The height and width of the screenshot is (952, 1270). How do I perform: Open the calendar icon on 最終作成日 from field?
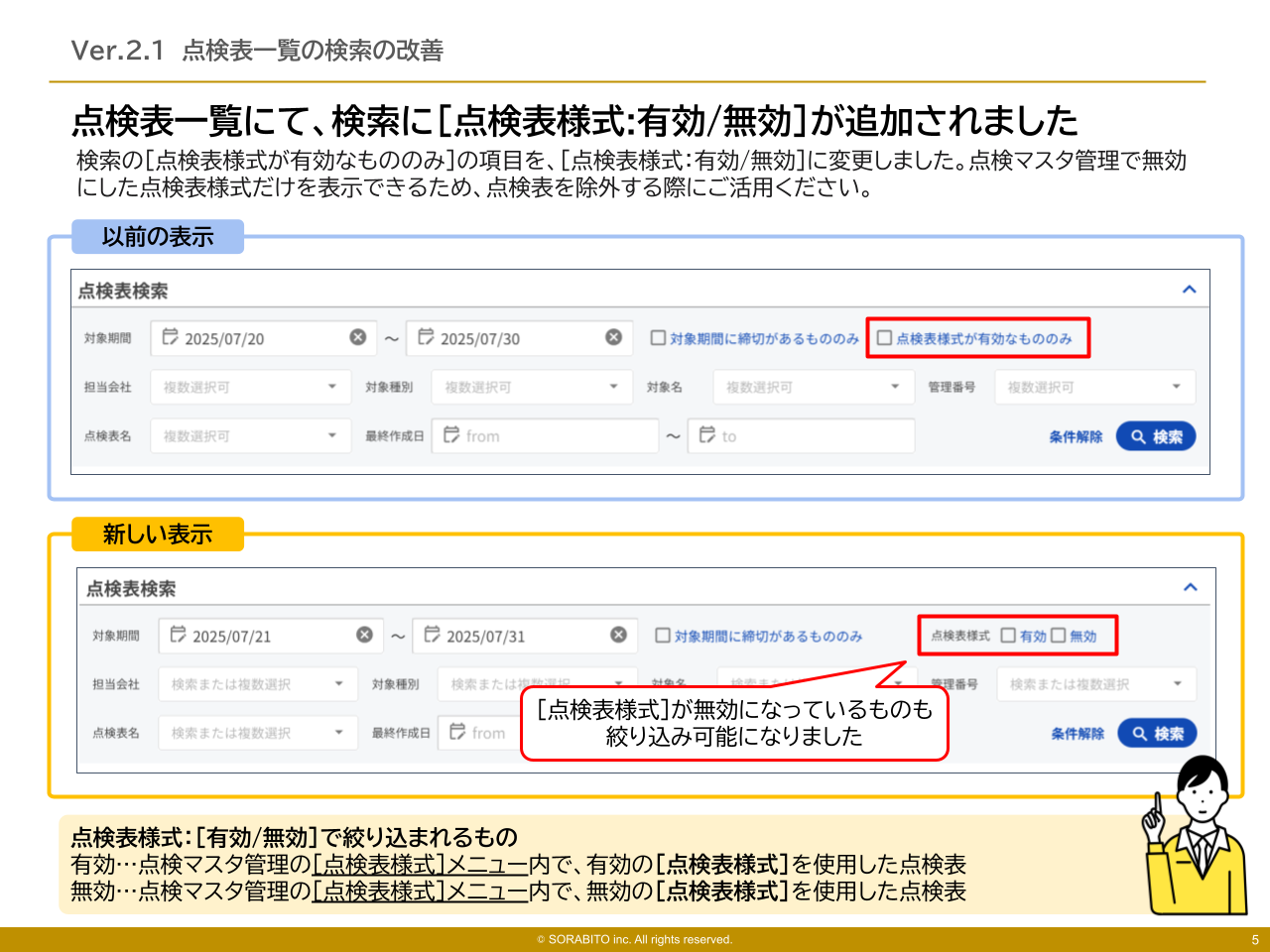[452, 435]
